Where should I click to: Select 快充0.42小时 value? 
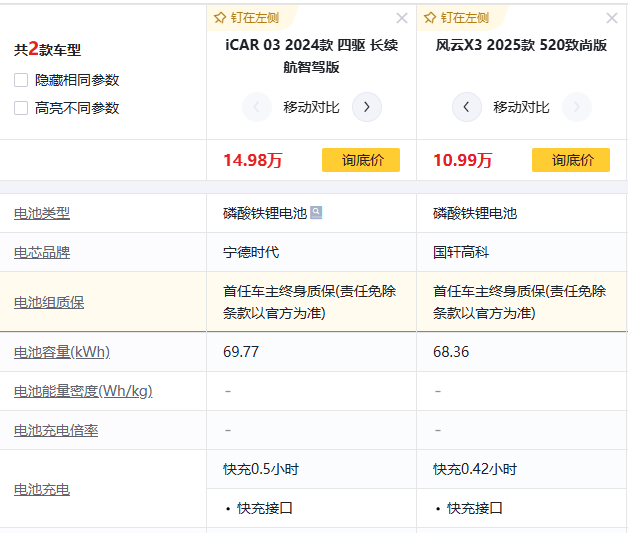click(x=475, y=469)
